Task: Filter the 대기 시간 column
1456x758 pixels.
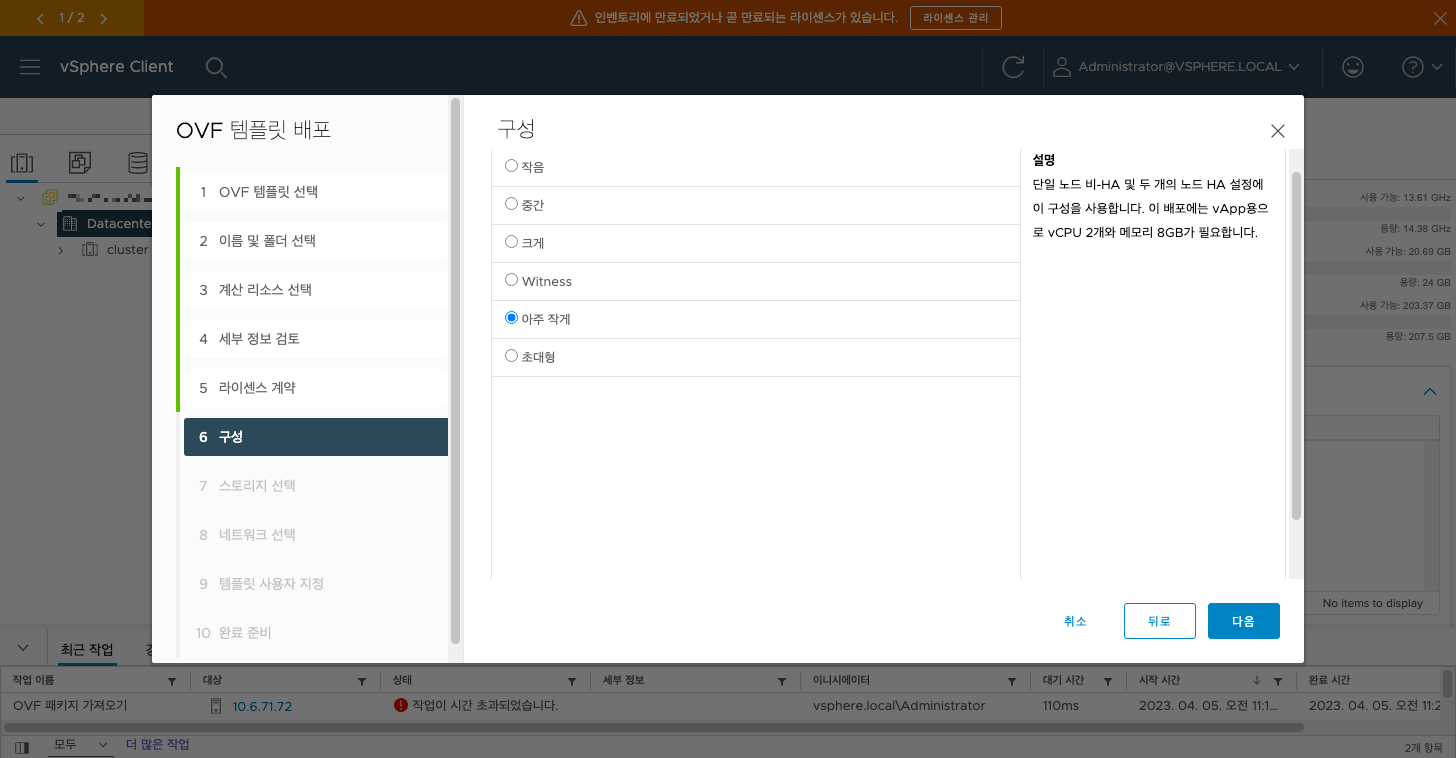Action: 1108,681
